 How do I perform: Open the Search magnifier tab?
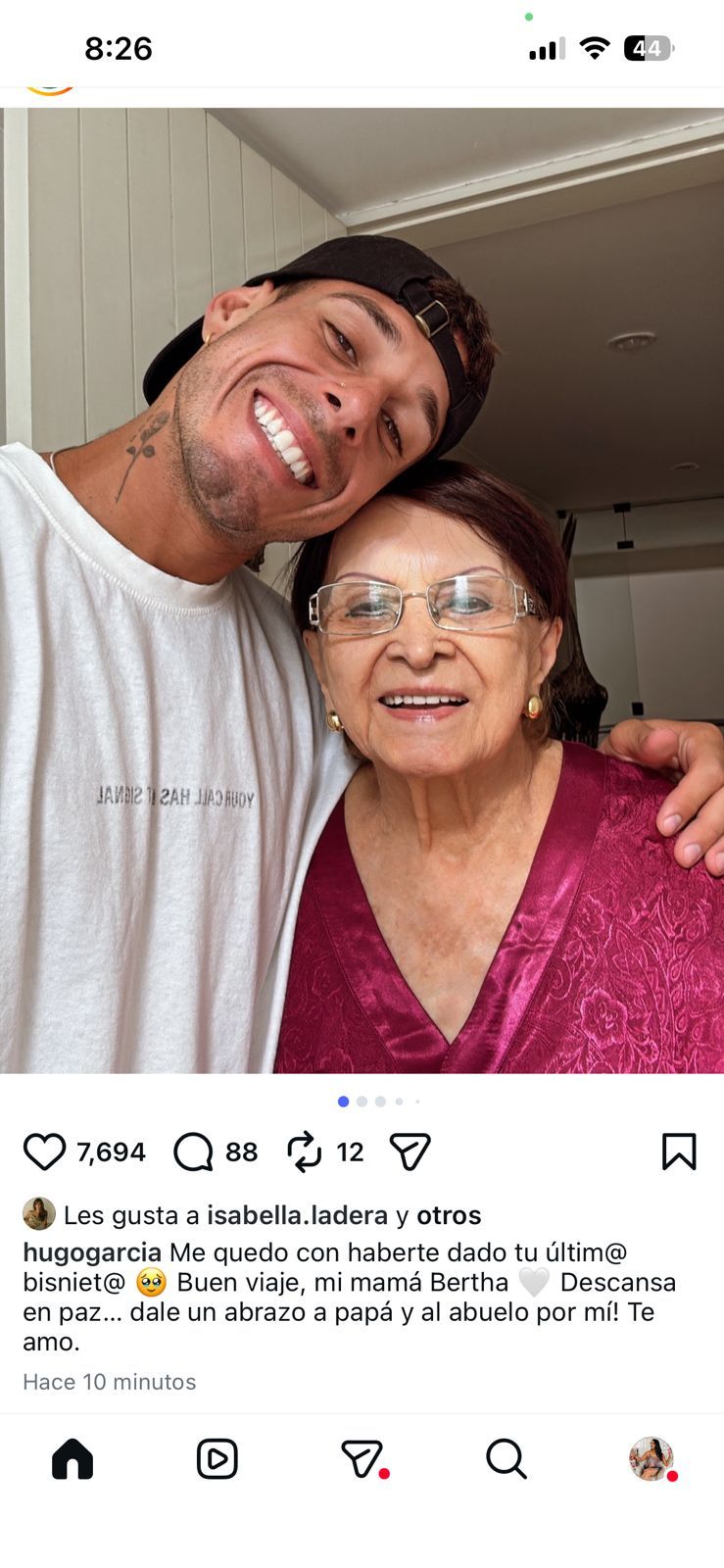pyautogui.click(x=507, y=1459)
